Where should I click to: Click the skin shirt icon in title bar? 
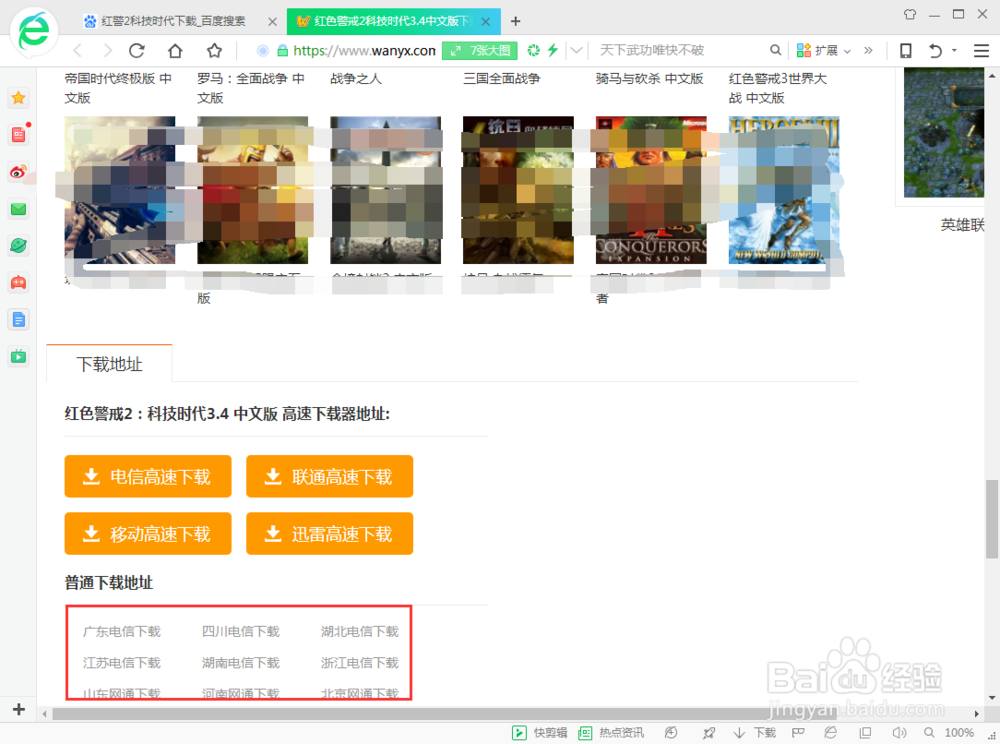(x=910, y=14)
